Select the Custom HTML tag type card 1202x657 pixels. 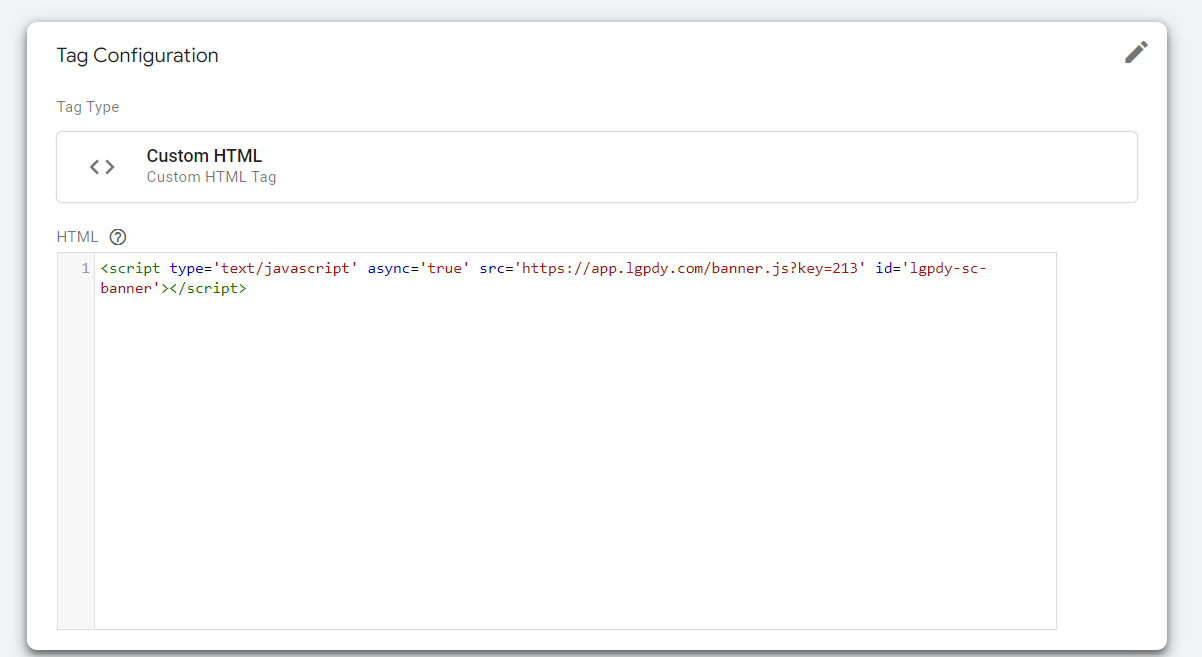click(x=597, y=167)
